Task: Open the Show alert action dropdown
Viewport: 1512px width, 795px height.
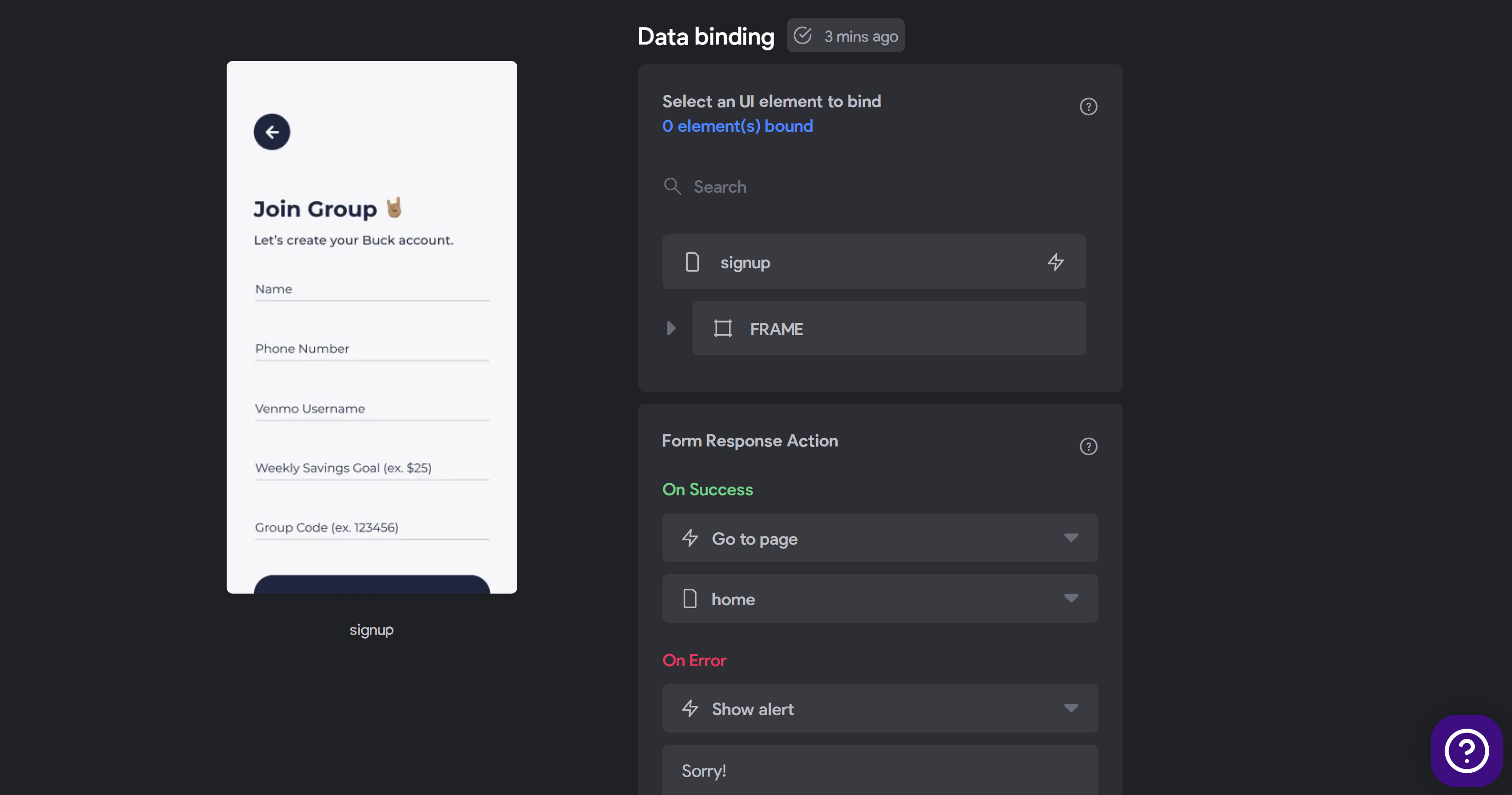Action: coord(880,708)
